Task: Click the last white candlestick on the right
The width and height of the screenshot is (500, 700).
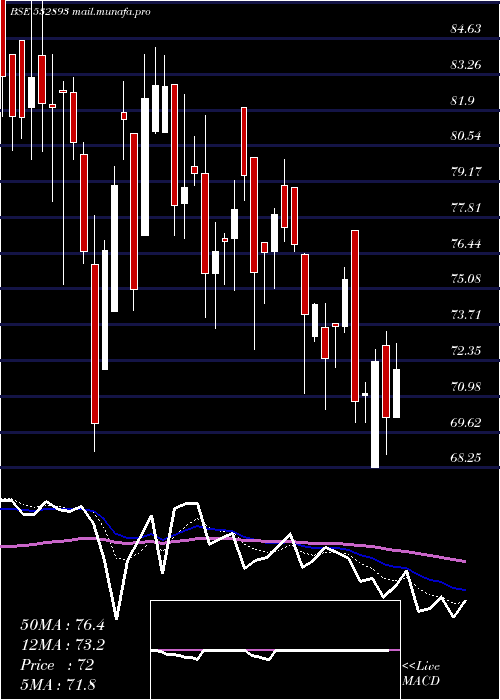Action: click(396, 393)
